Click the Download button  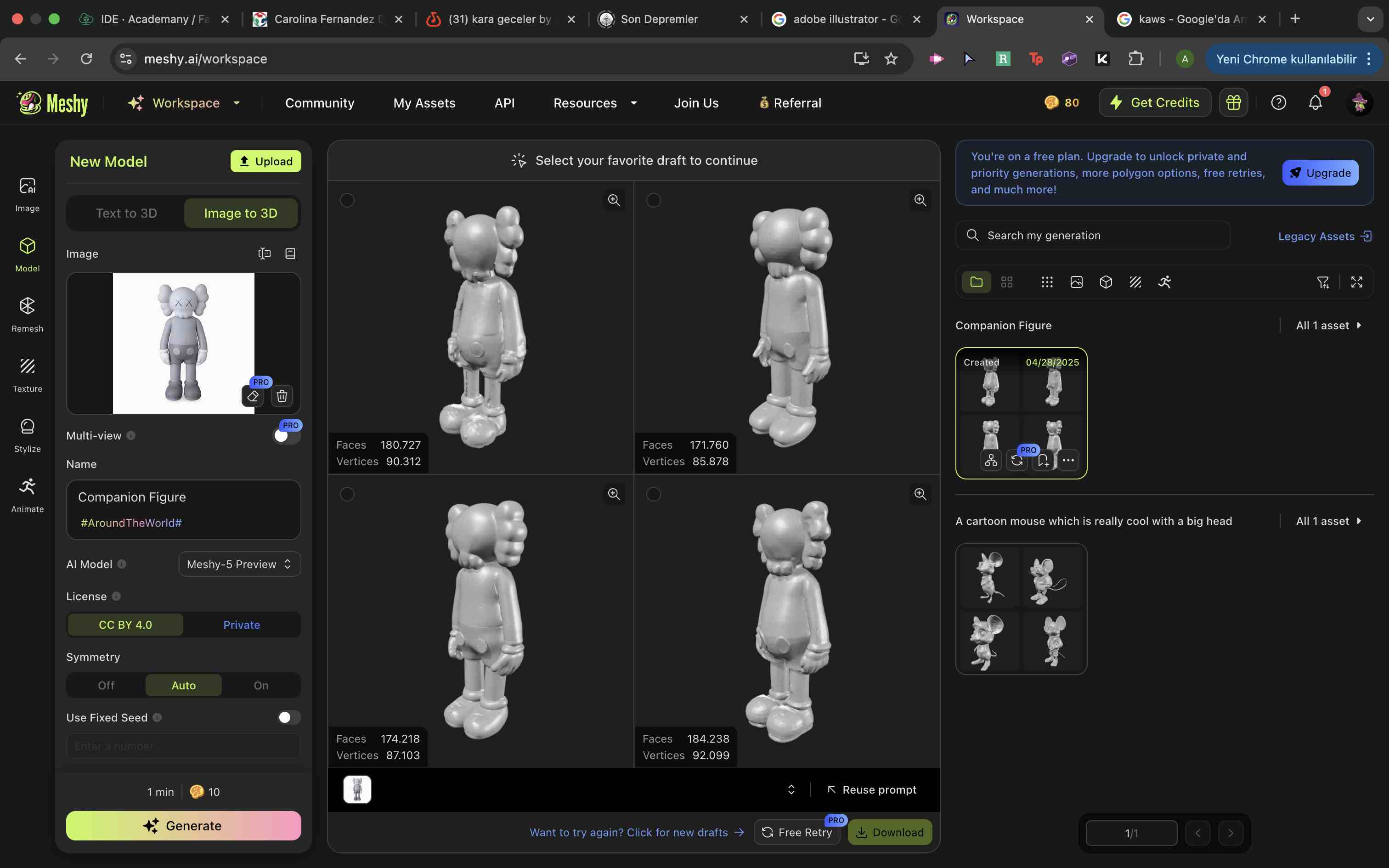point(890,832)
